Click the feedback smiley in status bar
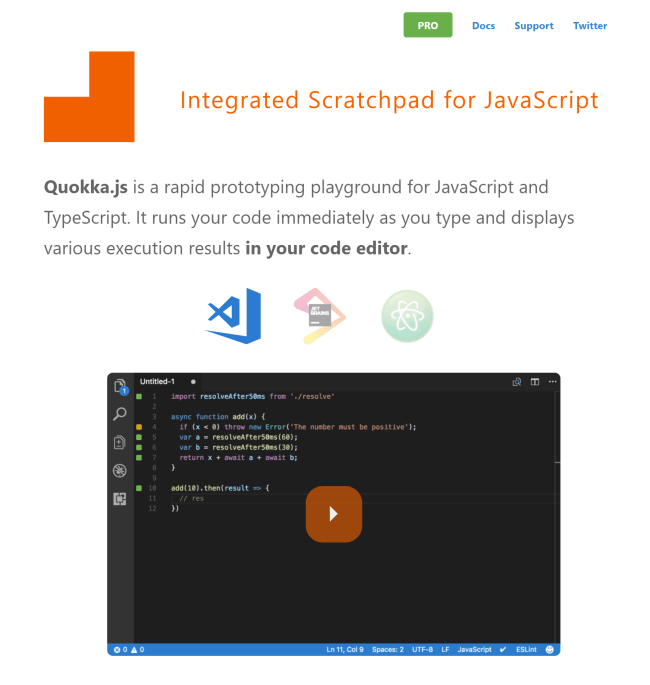This screenshot has width=650, height=685. point(549,650)
